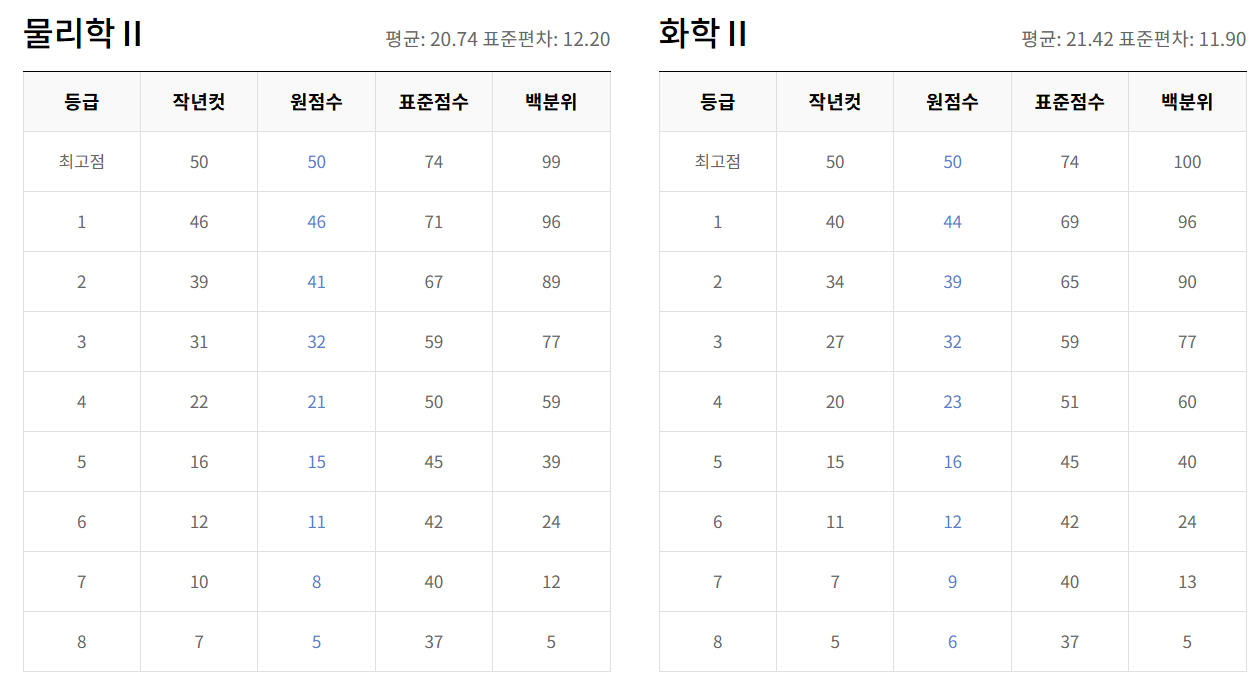
Task: Click 표준점수 header in 화학 II table
Action: [1070, 102]
